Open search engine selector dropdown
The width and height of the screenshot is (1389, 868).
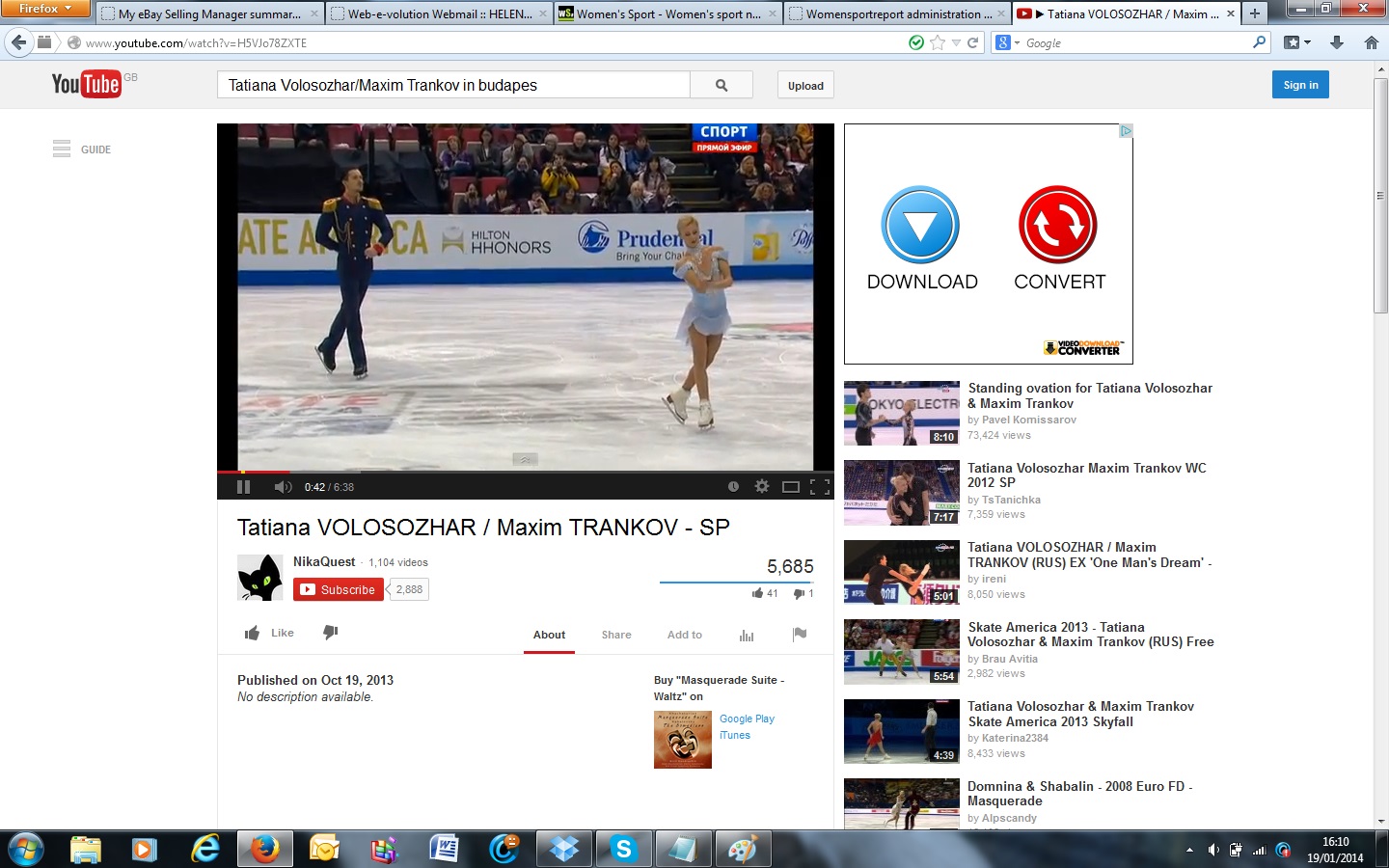(1007, 42)
